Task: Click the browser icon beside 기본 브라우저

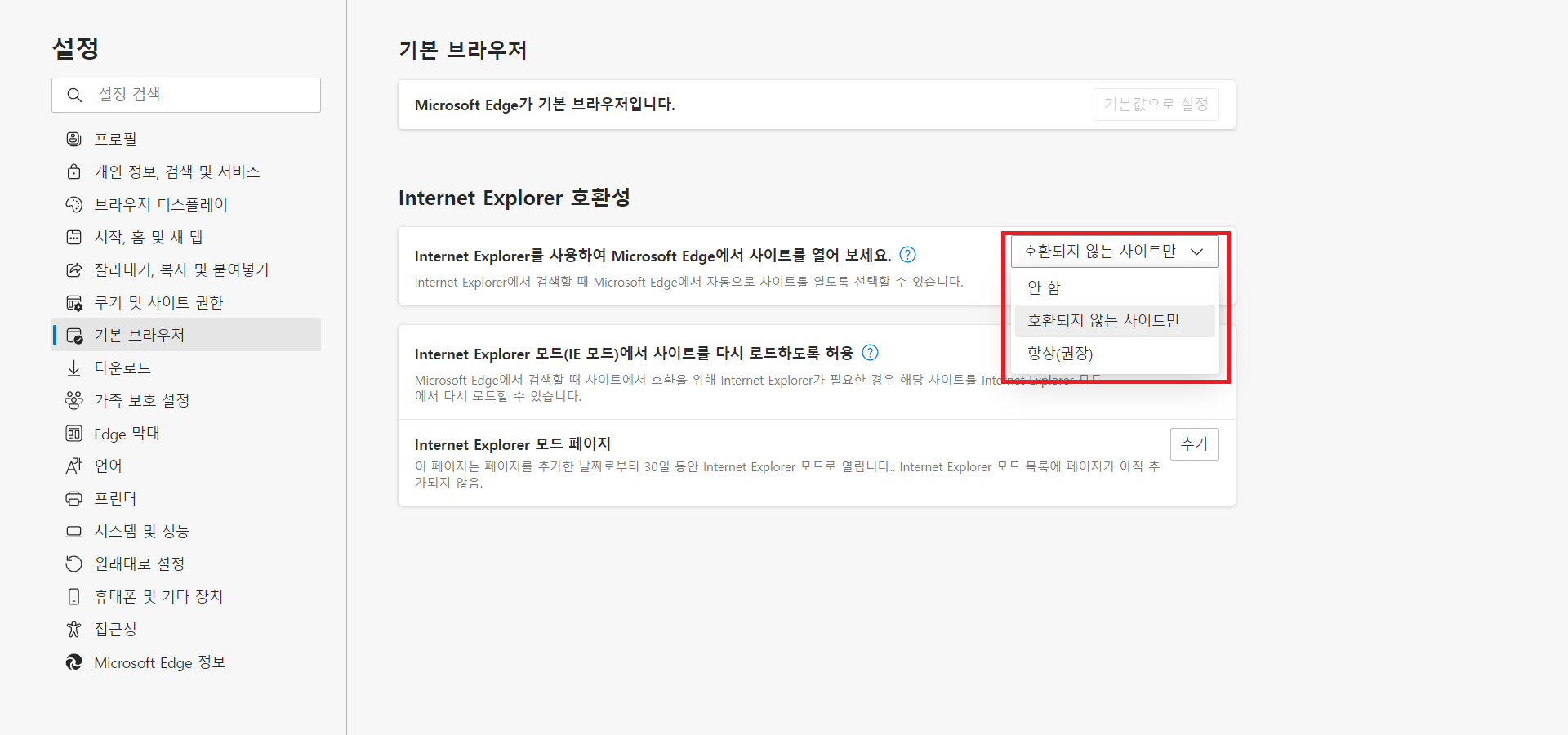Action: click(x=73, y=336)
